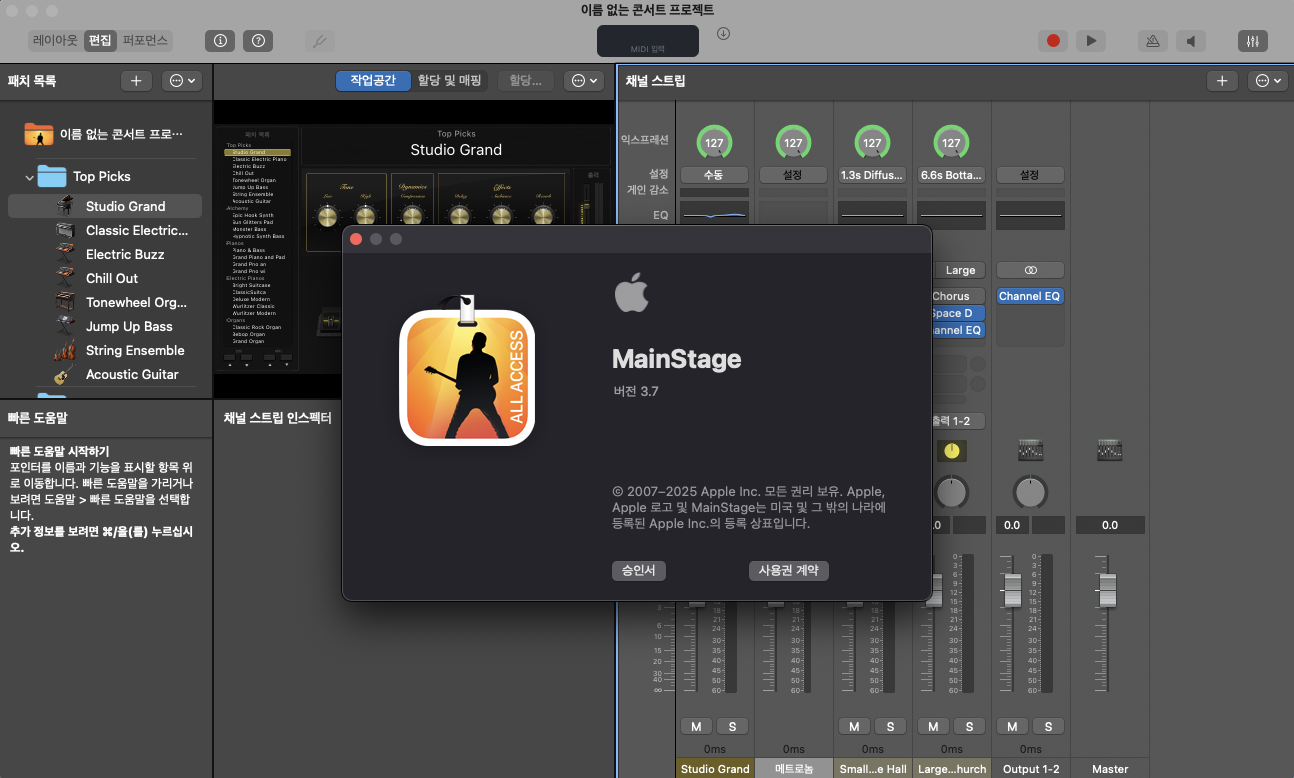Screen dimensions: 1294x778
Task: Open quick help question mark icon
Action: pos(258,41)
